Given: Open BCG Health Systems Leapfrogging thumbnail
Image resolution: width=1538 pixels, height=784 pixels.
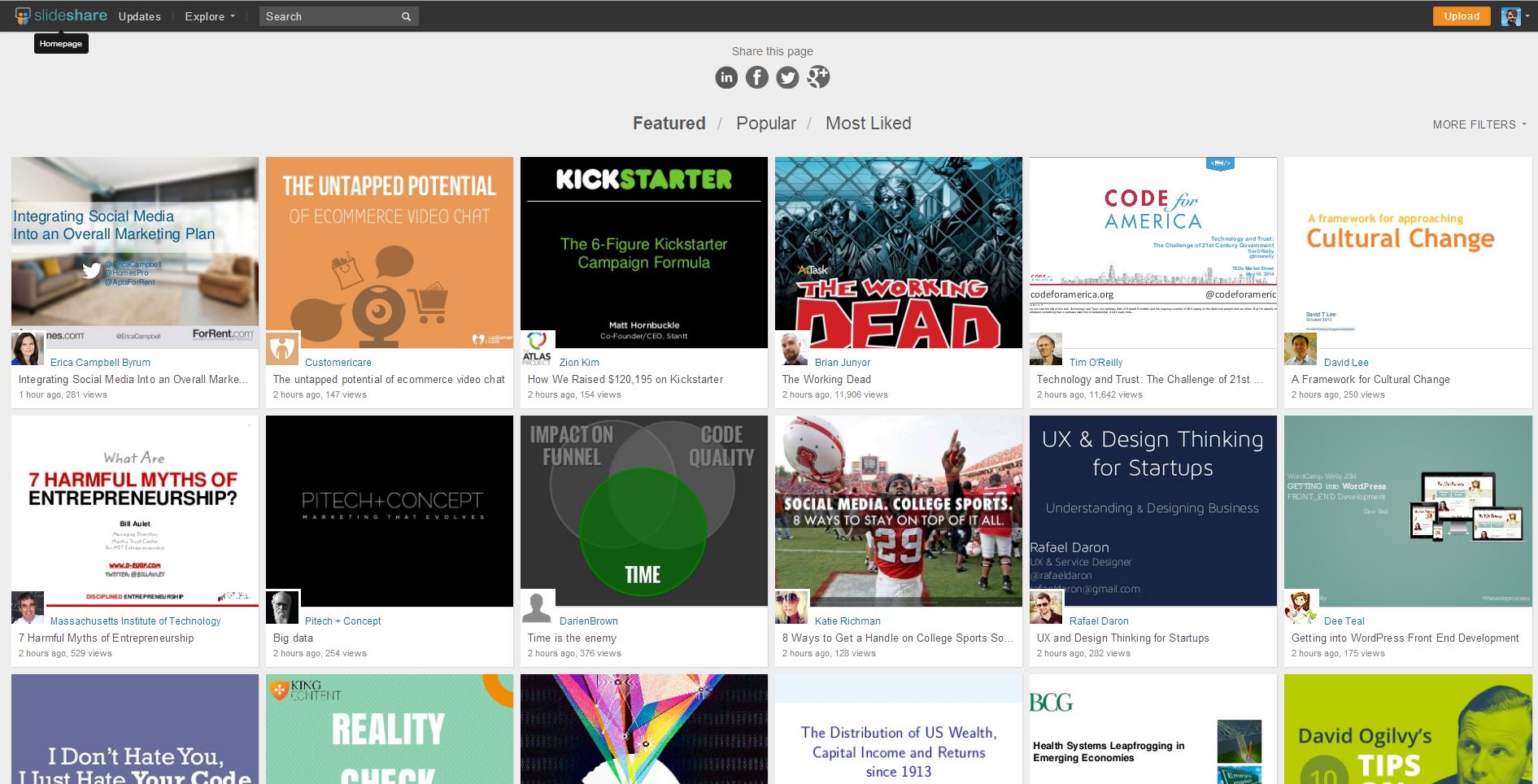Looking at the screenshot, I should [1153, 729].
